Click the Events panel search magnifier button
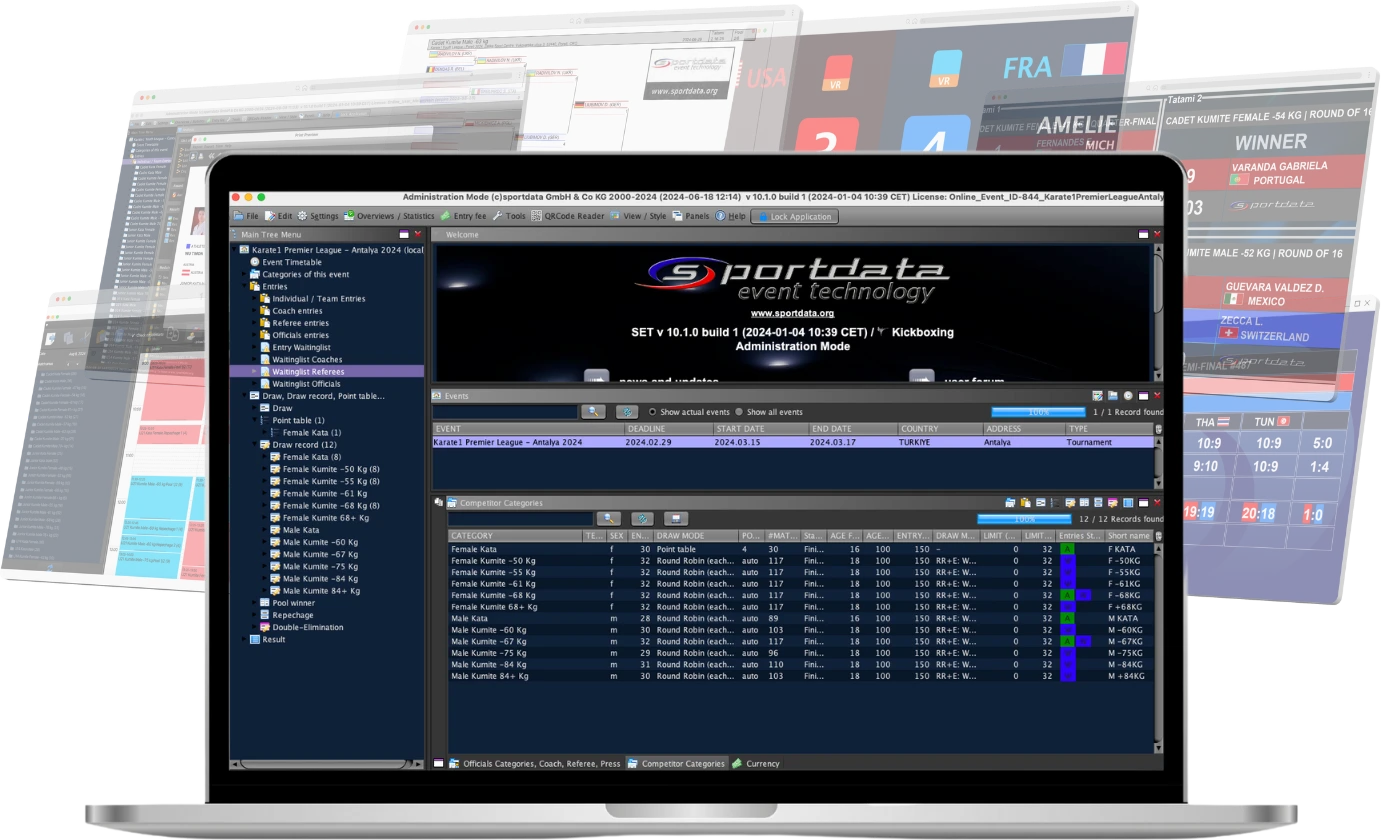Screen dimensions: 1400x840 [x=593, y=411]
